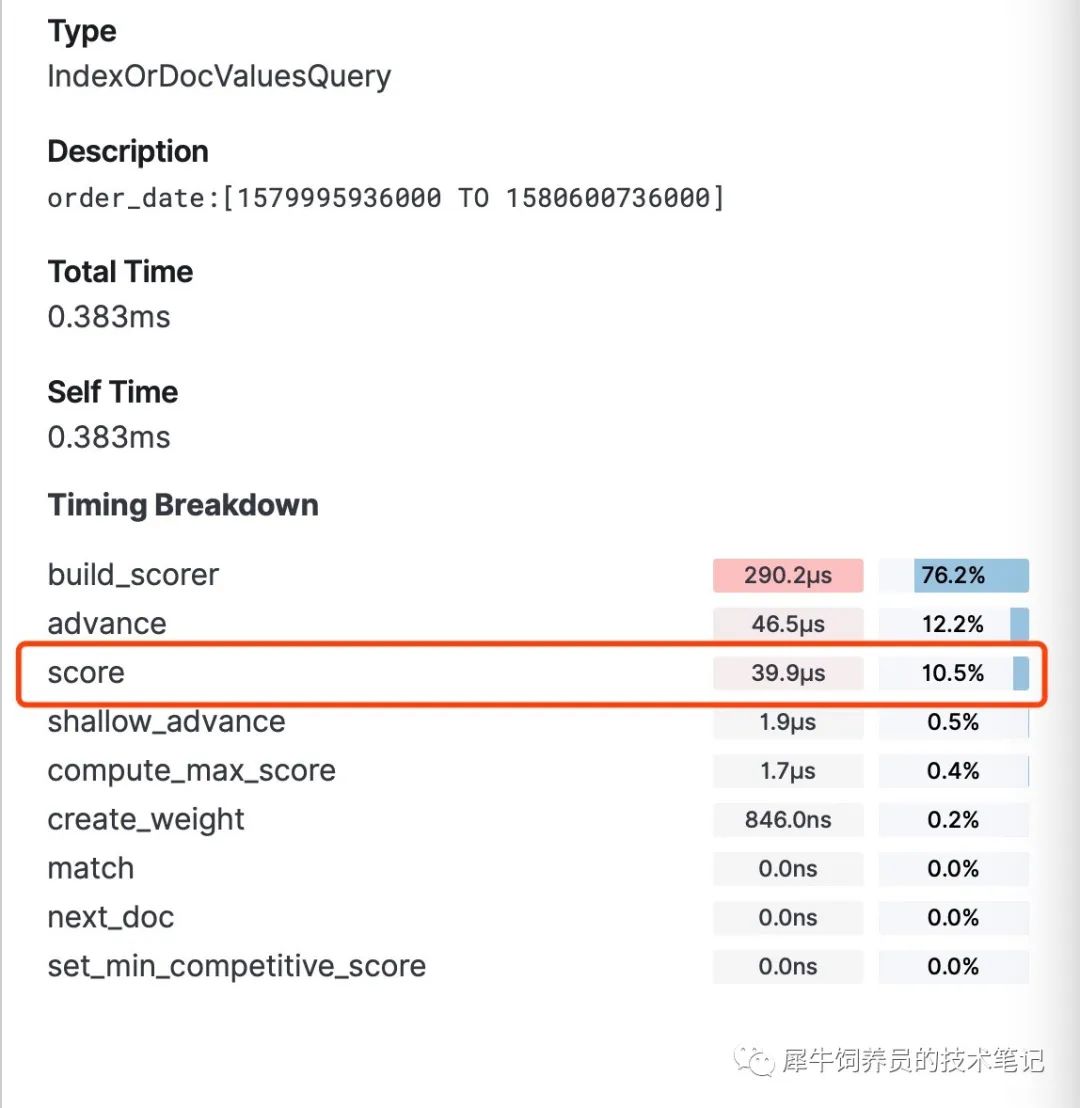Click the 846.0ns create_weight time value

click(788, 820)
